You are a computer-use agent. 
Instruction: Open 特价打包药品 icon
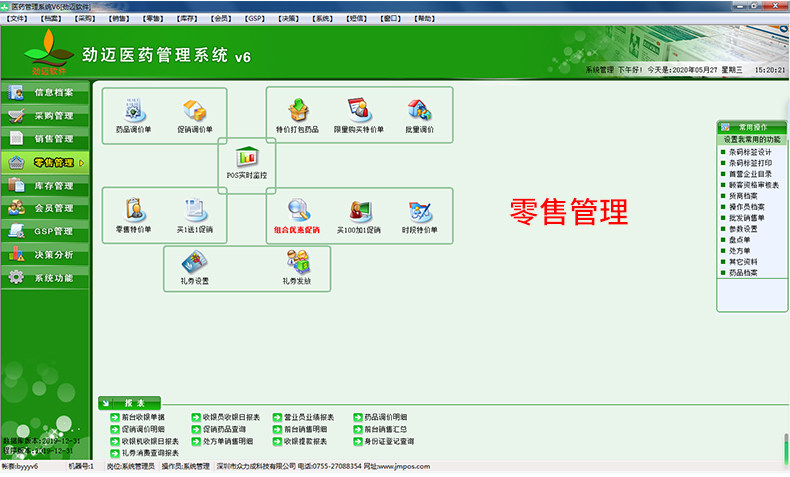pyautogui.click(x=298, y=110)
